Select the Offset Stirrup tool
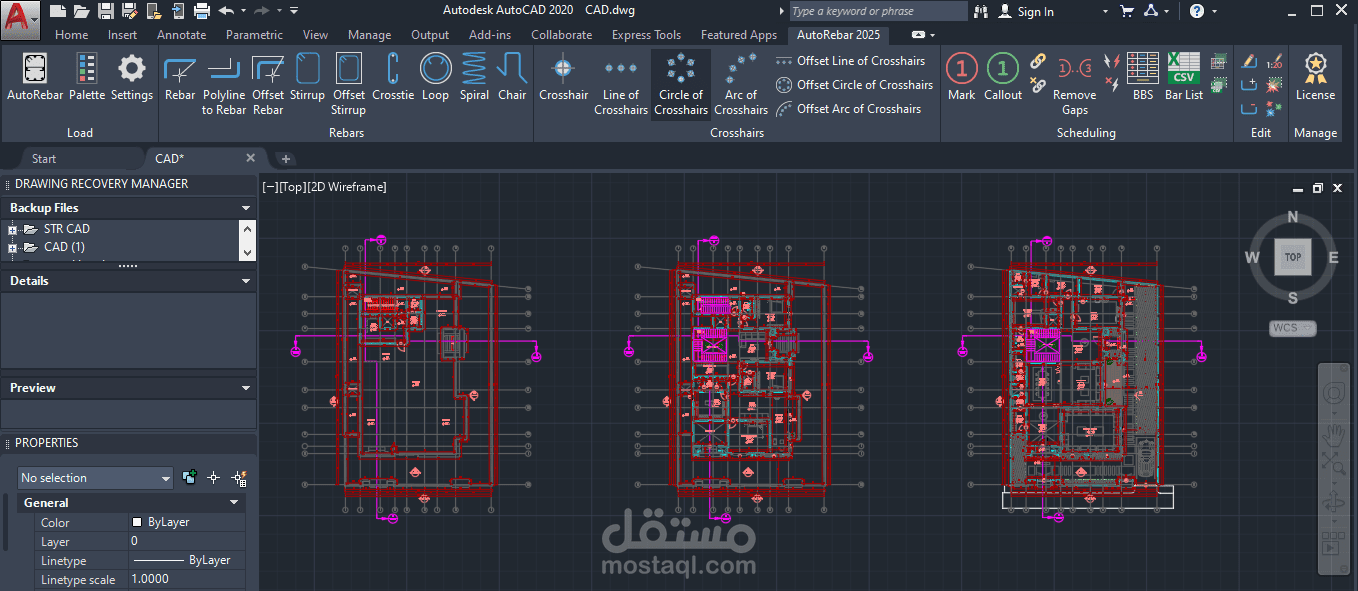1358x591 pixels. coord(349,85)
